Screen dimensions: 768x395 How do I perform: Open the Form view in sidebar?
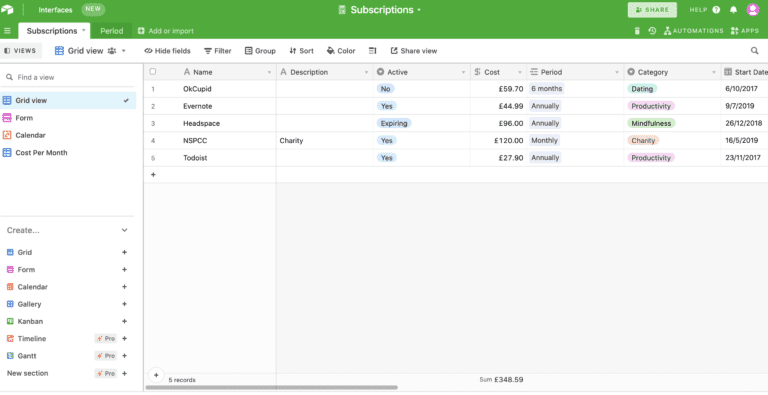[x=68, y=118]
